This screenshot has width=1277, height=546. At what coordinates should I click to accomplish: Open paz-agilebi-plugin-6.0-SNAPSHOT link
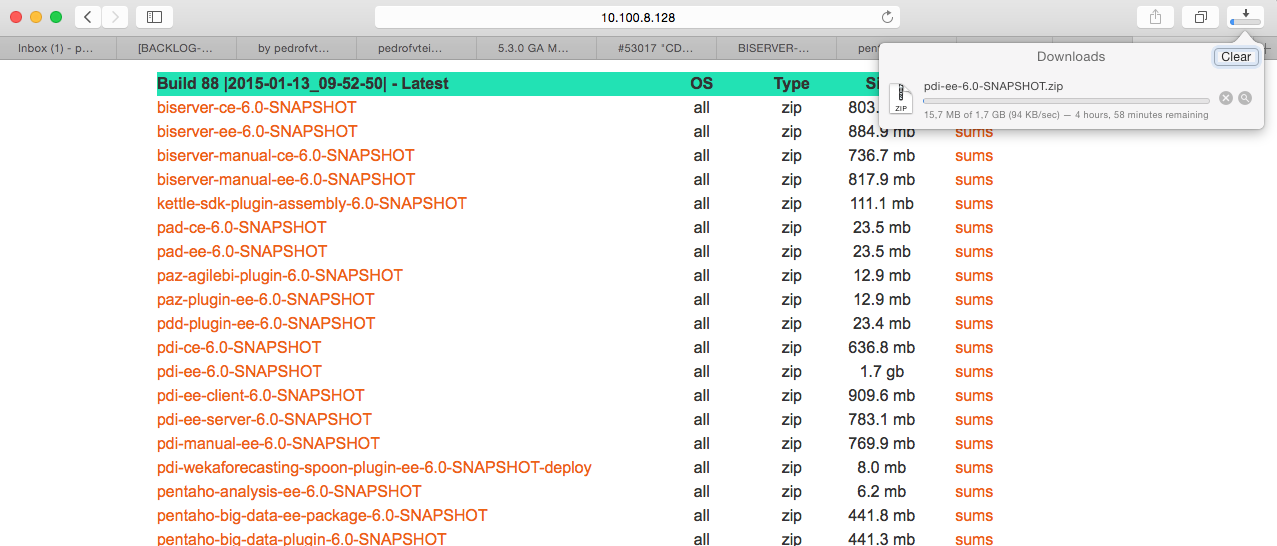click(280, 275)
